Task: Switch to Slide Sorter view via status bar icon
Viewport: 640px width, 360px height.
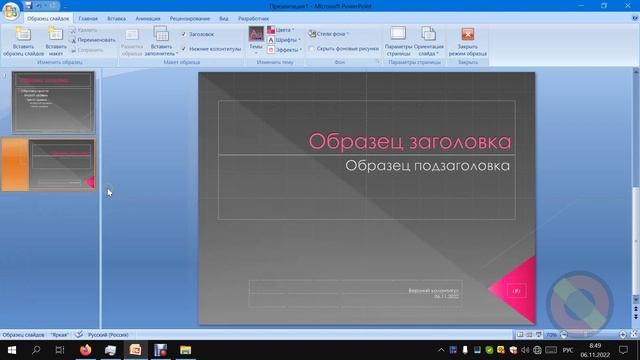Action: point(529,335)
